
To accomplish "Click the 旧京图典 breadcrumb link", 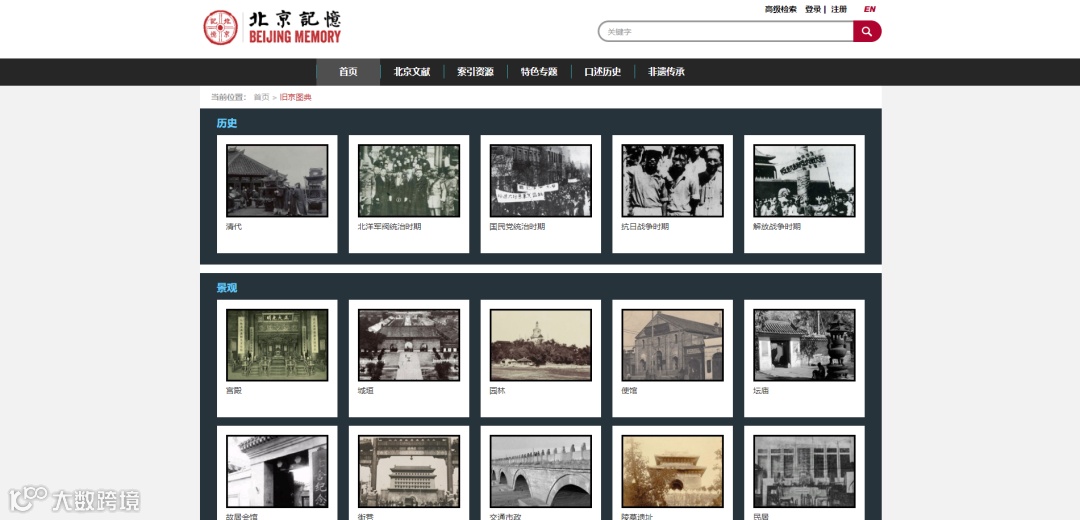I will click(295, 97).
